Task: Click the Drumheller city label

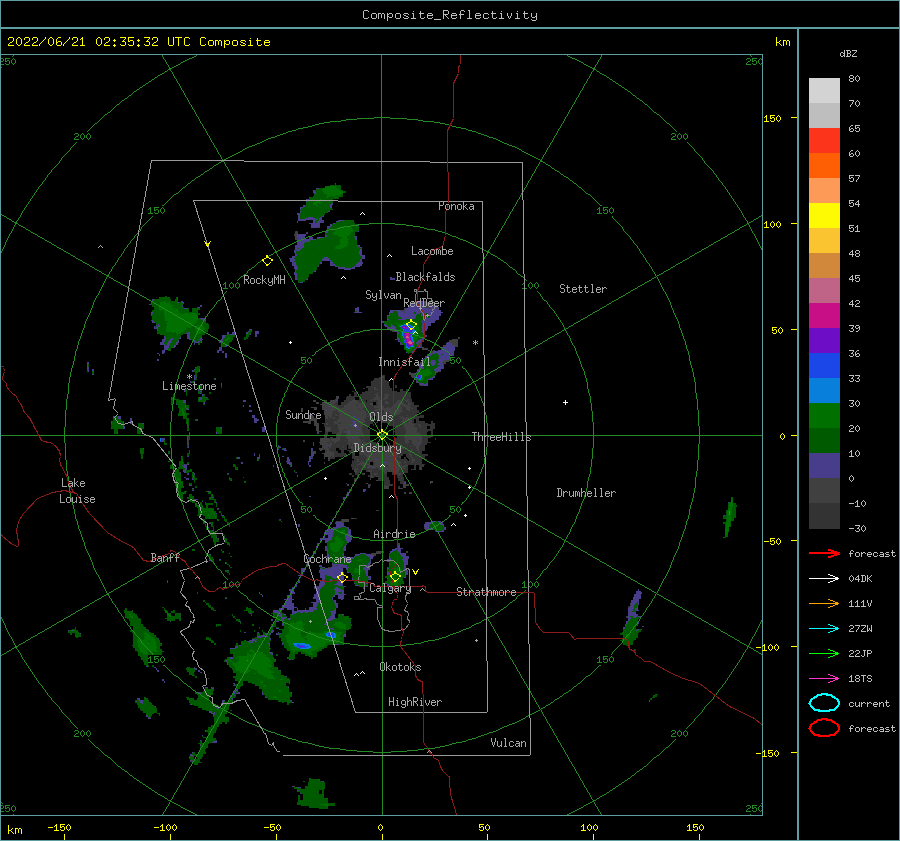Action: [586, 493]
